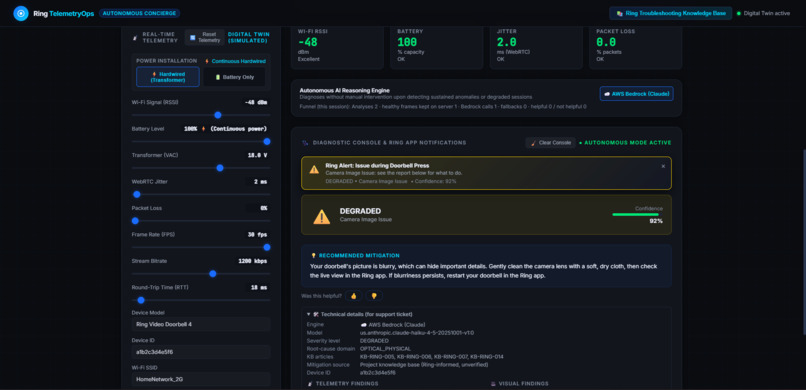806x390 pixels.
Task: Click the RECOMMENDED MITIGATION heading
Action: pos(359,255)
